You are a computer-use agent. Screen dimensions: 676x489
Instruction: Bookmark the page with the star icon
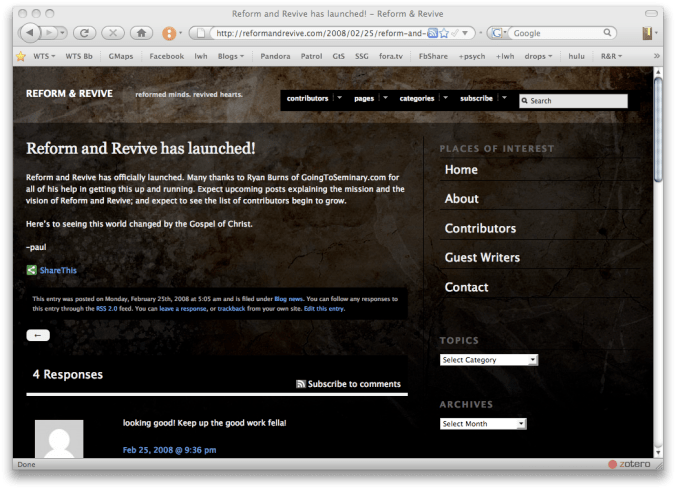(x=444, y=33)
